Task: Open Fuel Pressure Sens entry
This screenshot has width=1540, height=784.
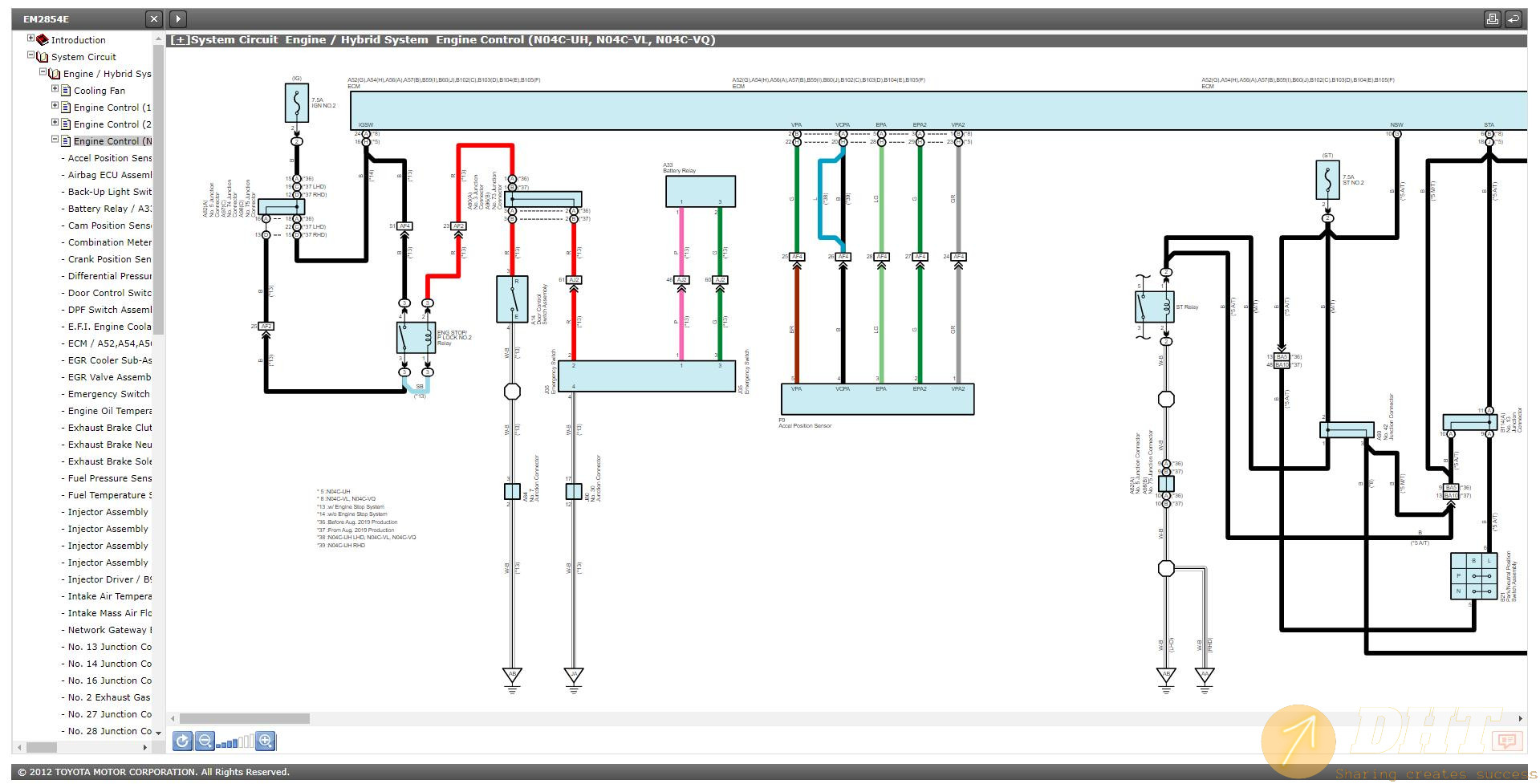Action: [x=110, y=478]
